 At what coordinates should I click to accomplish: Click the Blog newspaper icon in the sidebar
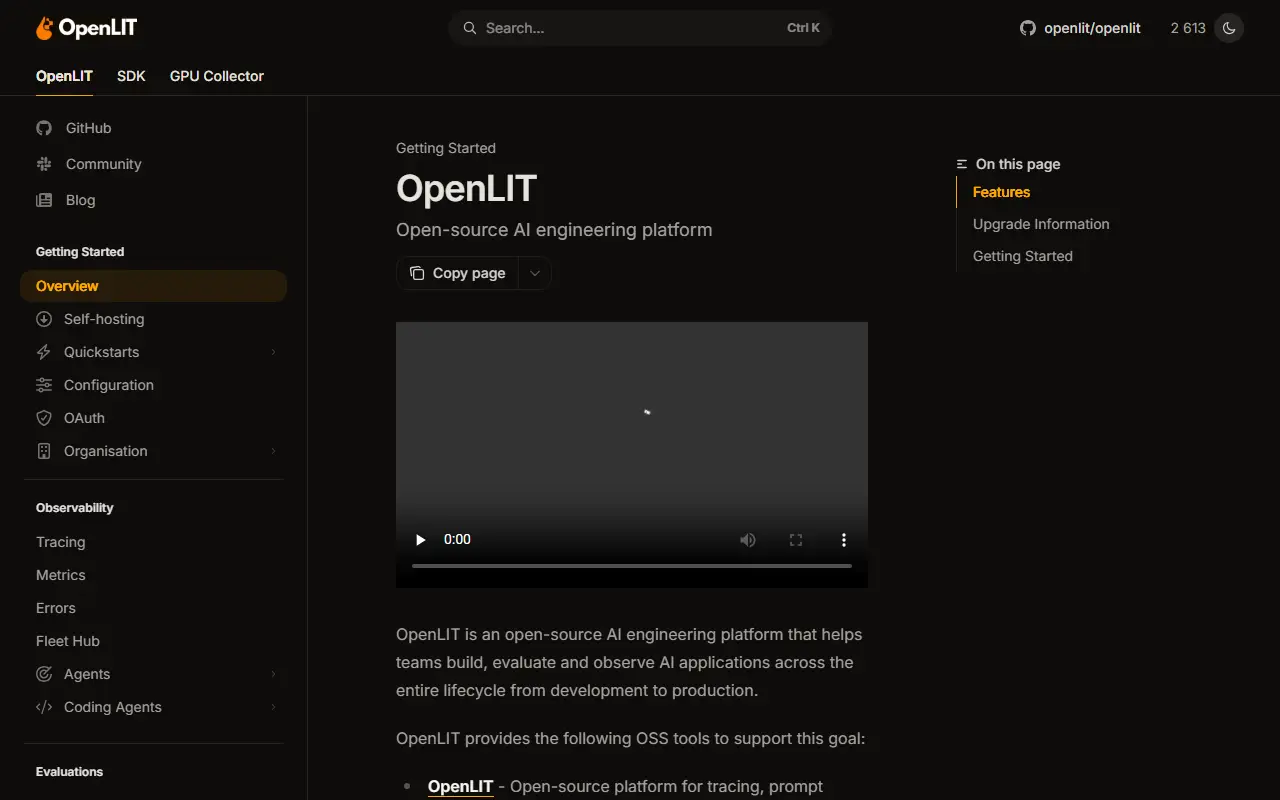point(44,200)
